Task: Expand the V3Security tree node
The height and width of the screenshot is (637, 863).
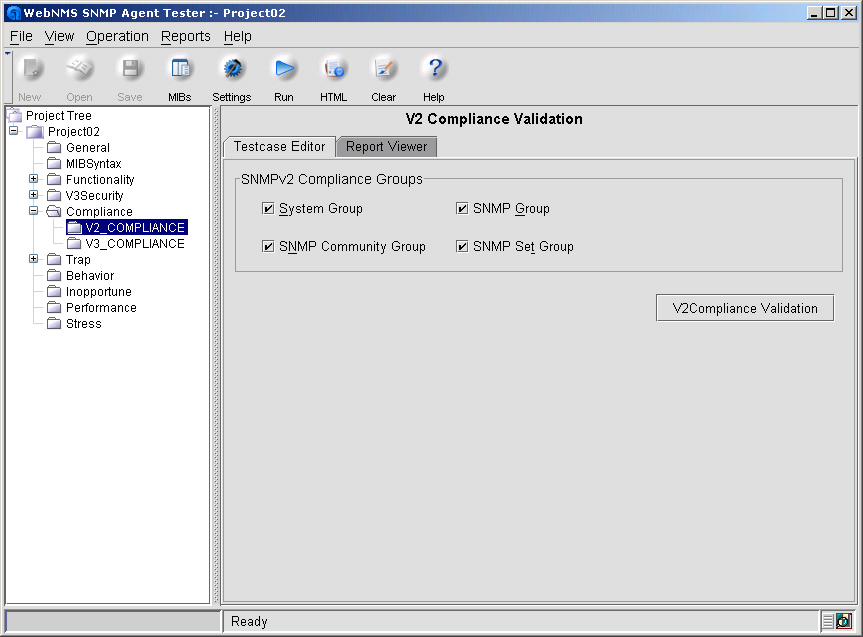Action: click(x=34, y=195)
